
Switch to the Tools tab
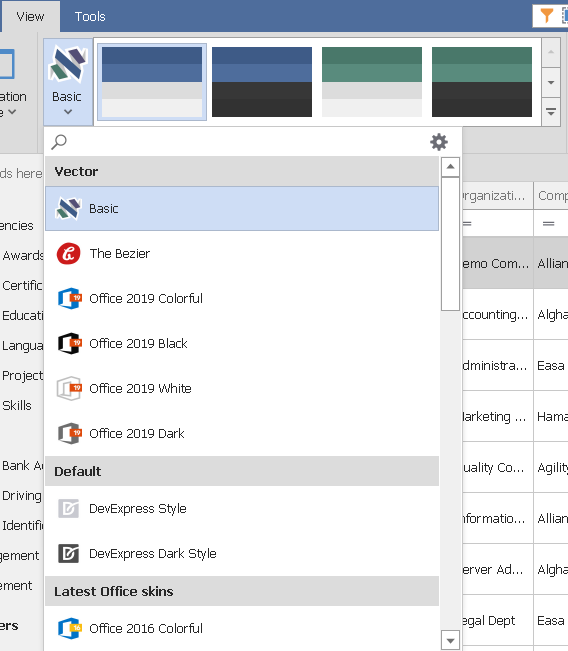click(90, 17)
